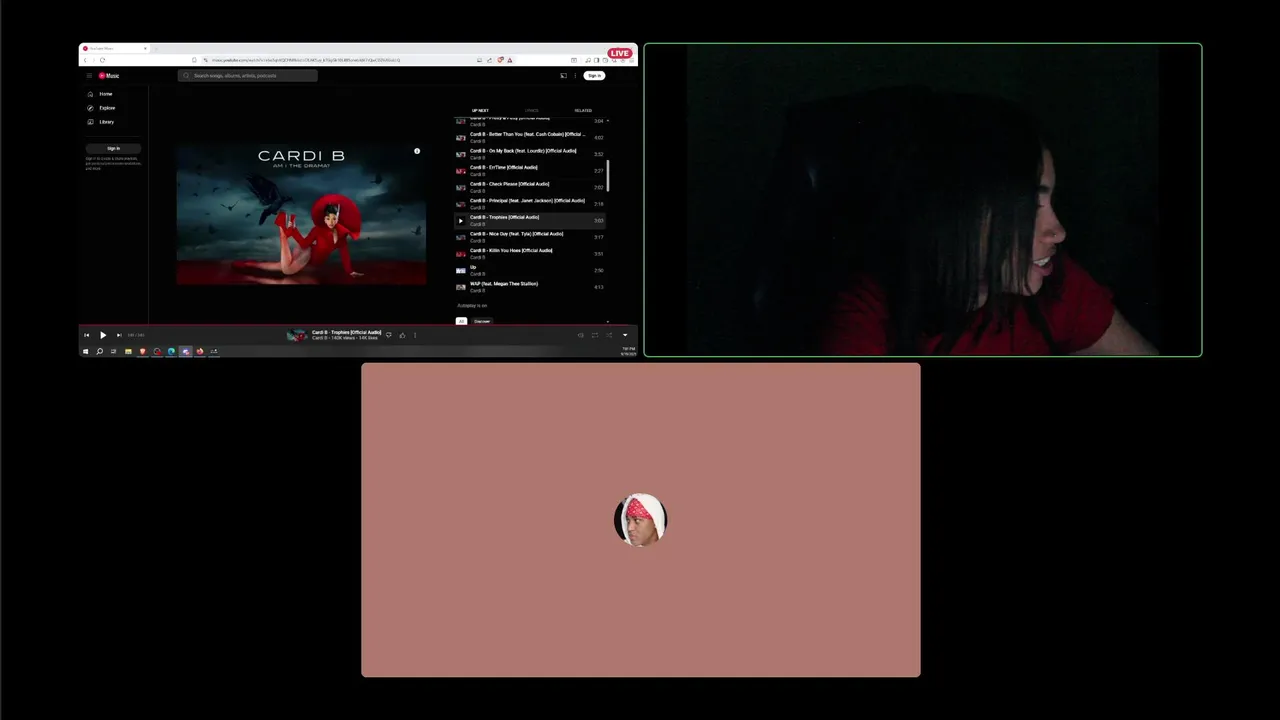Switch to the LYRICS tab
This screenshot has width=1280, height=720.
(532, 111)
